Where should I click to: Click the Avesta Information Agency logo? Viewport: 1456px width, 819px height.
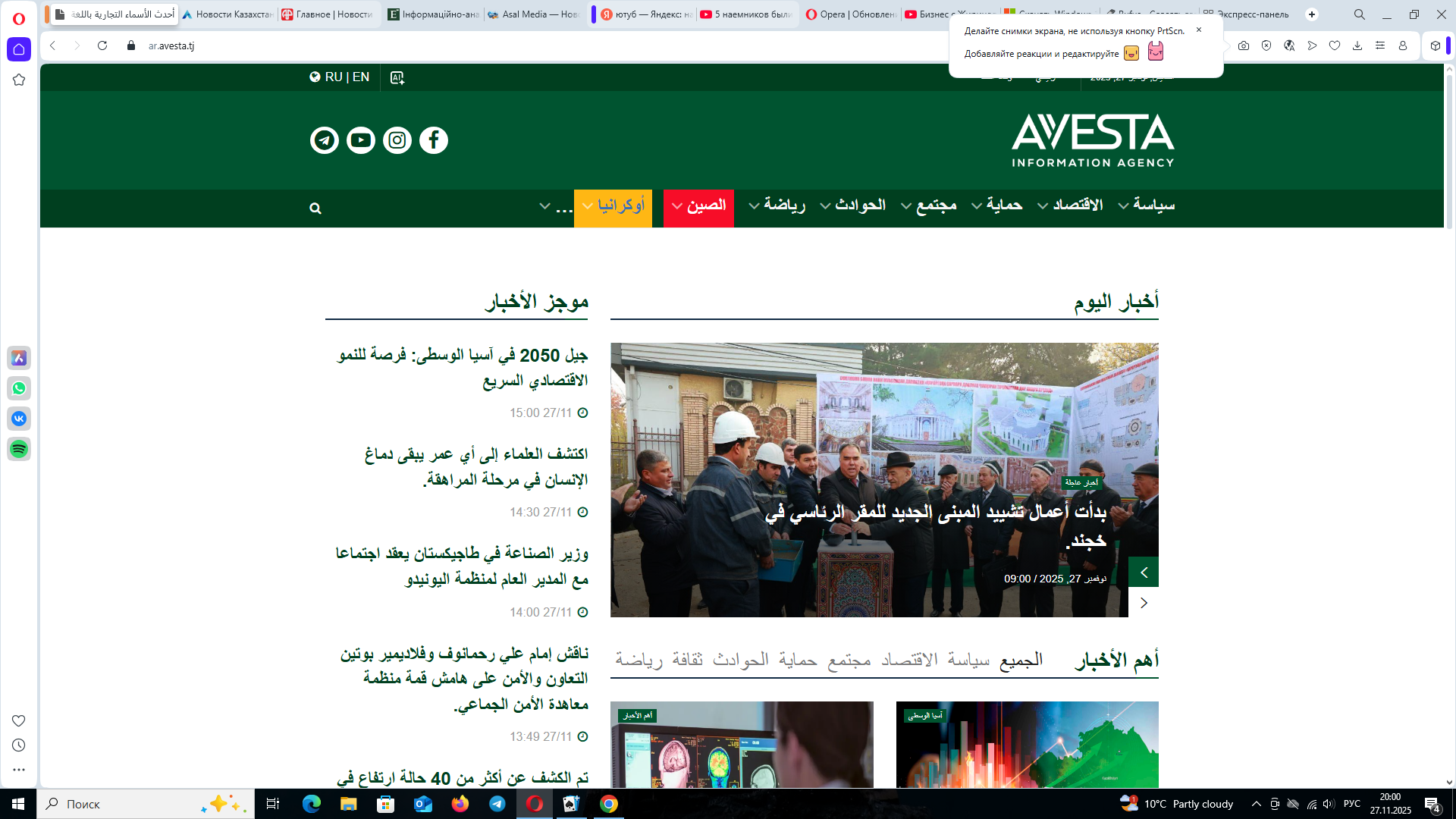(1093, 140)
